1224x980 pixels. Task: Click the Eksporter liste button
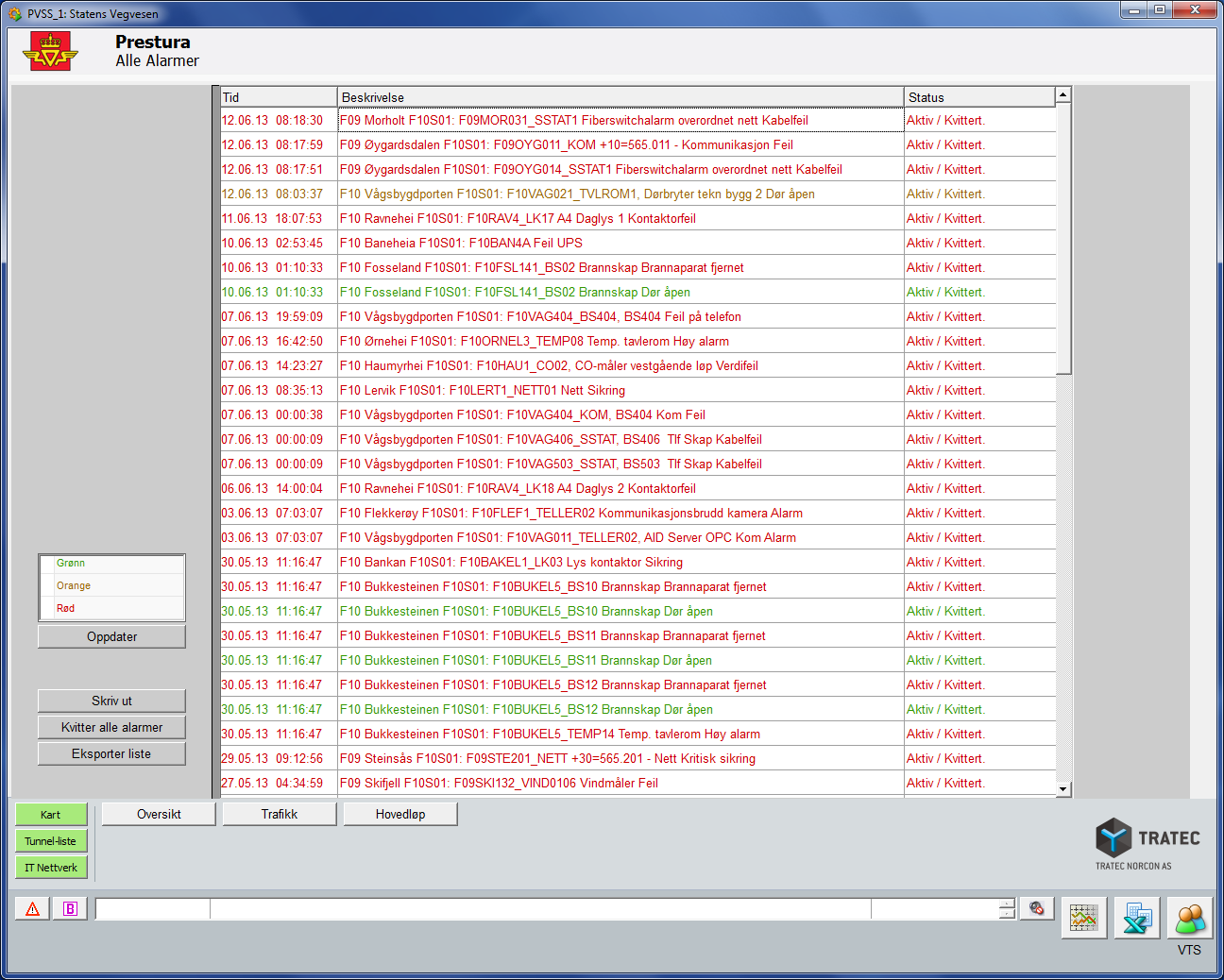click(x=111, y=753)
